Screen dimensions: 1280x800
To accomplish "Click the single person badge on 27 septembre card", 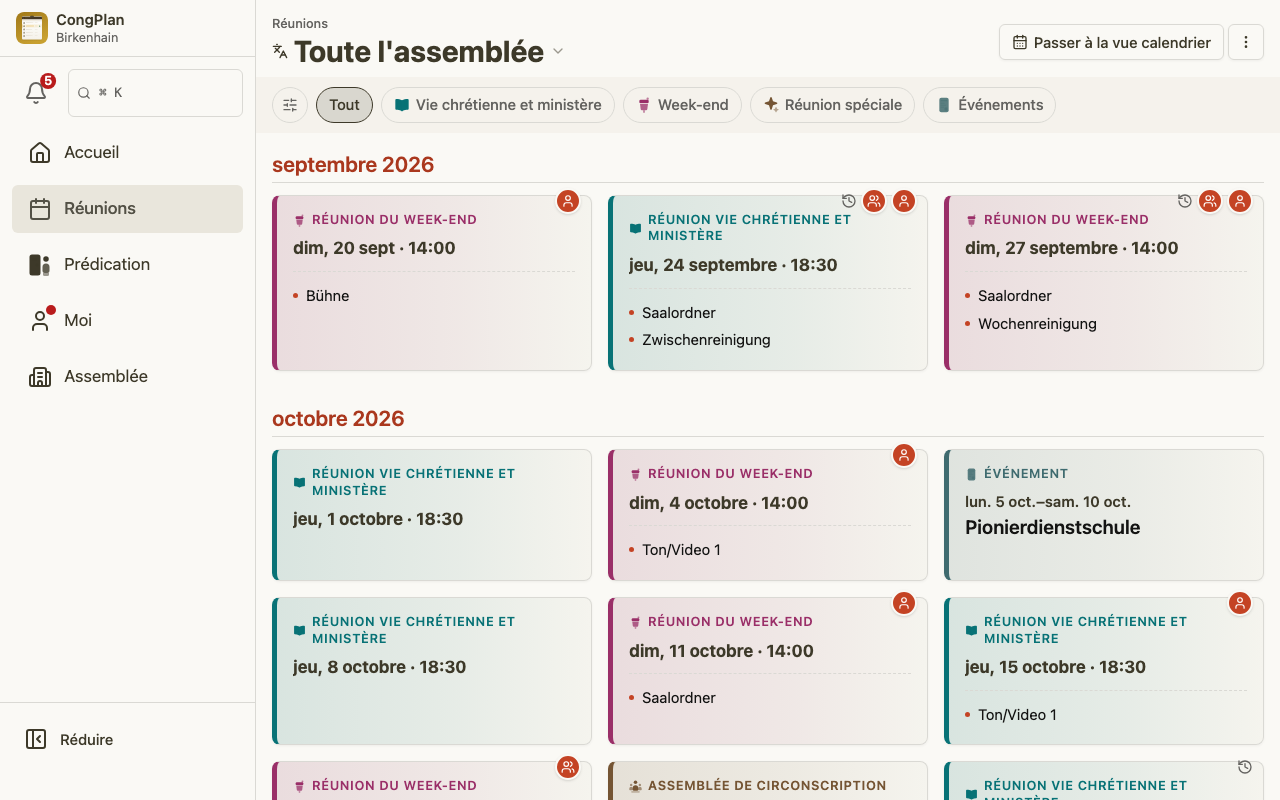I will 1240,201.
